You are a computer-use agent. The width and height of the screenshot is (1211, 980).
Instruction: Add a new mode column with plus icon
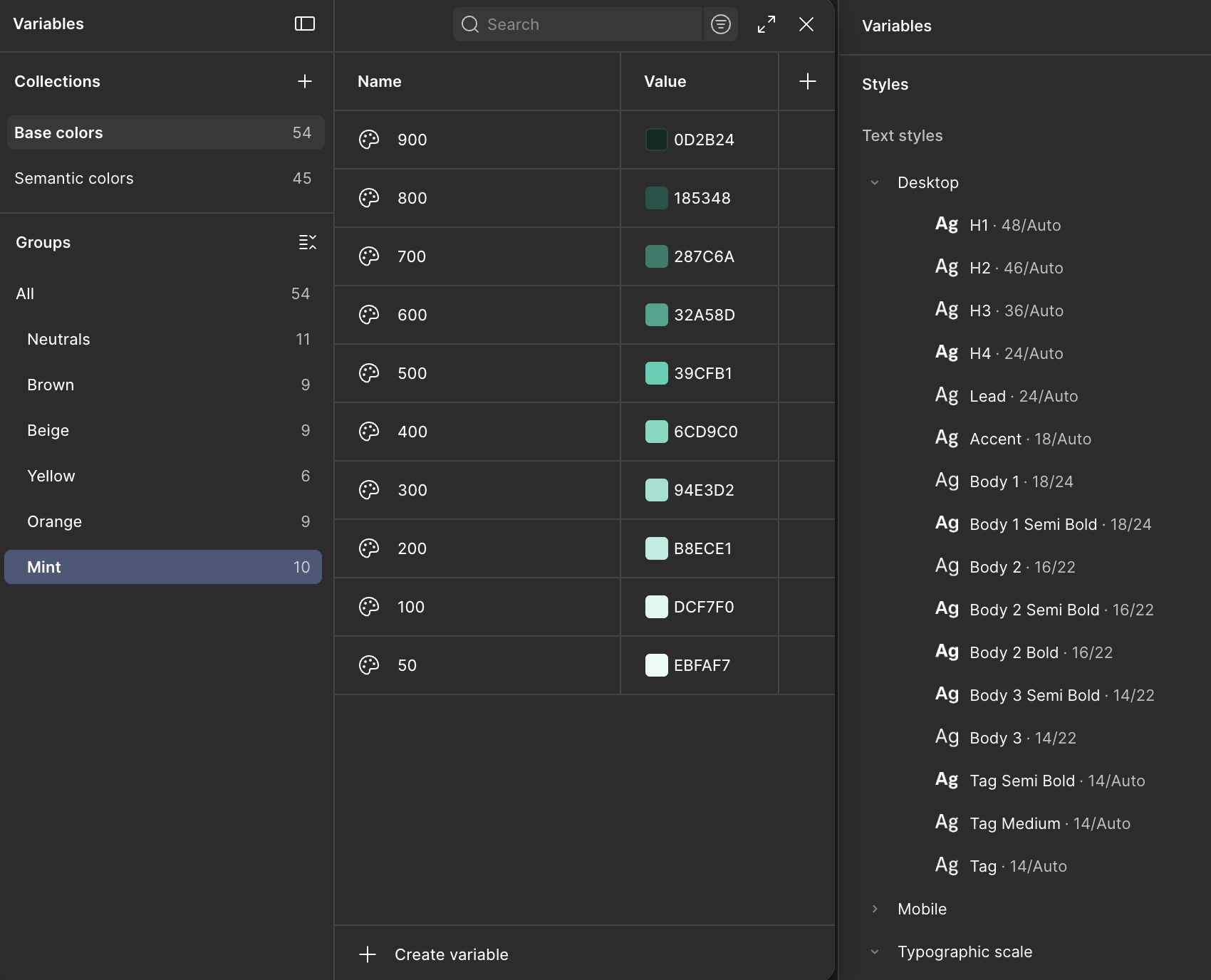coord(808,81)
